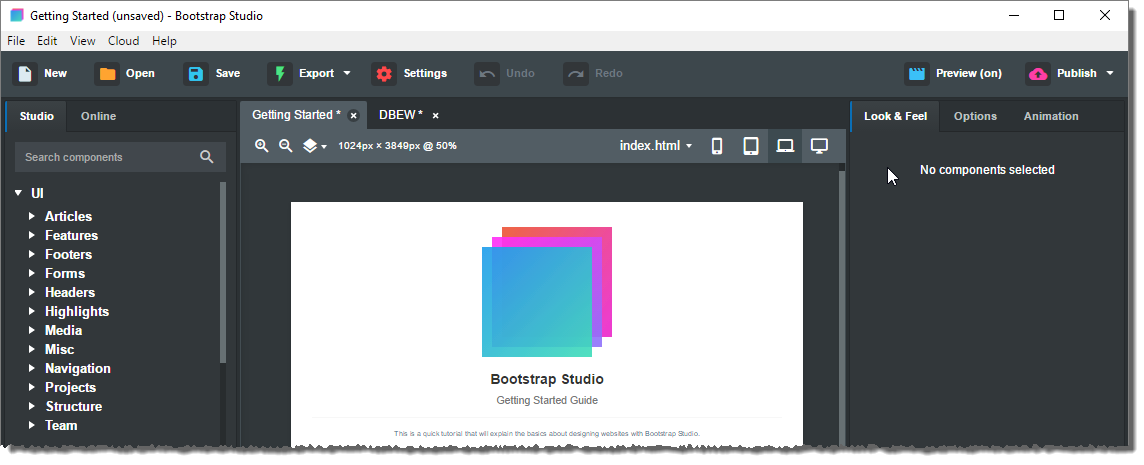The height and width of the screenshot is (465, 1144).
Task: Click the Bootstrap Studio logo image
Action: (x=547, y=292)
